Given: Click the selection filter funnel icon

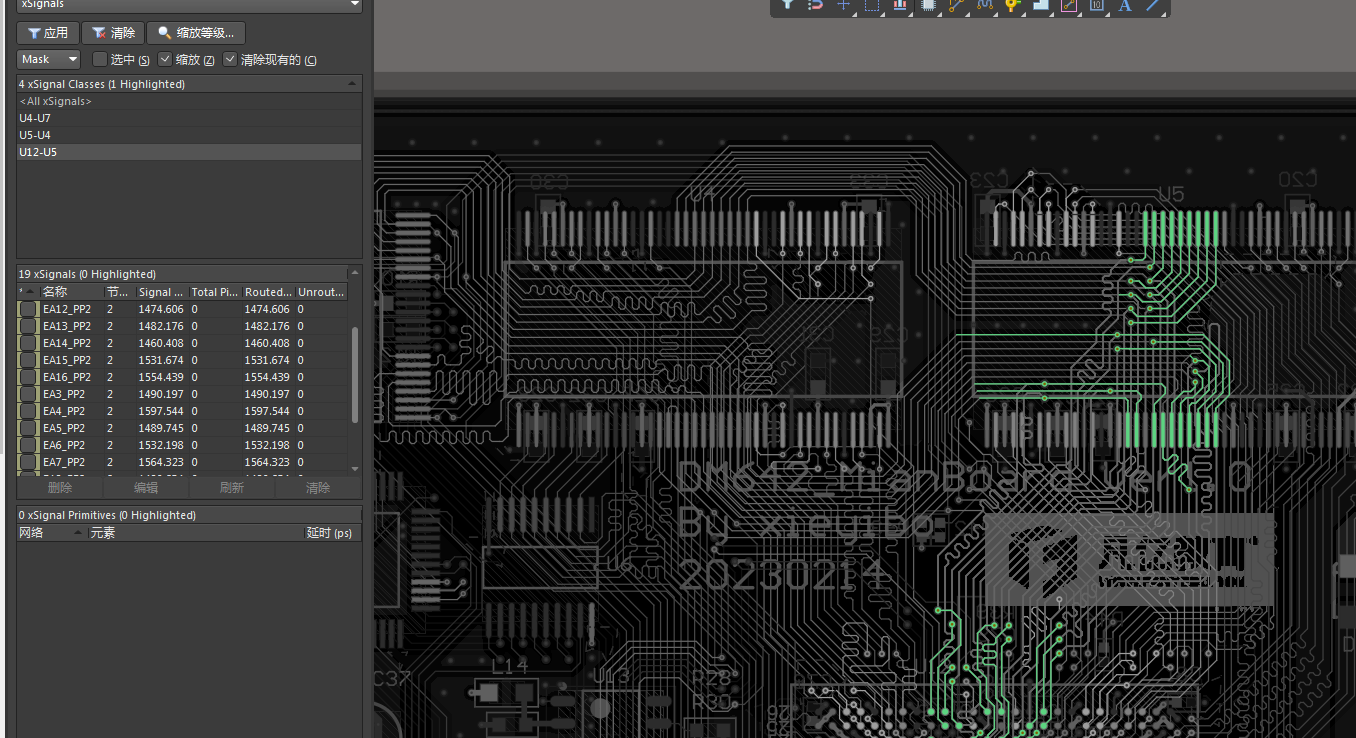Looking at the screenshot, I should click(788, 5).
